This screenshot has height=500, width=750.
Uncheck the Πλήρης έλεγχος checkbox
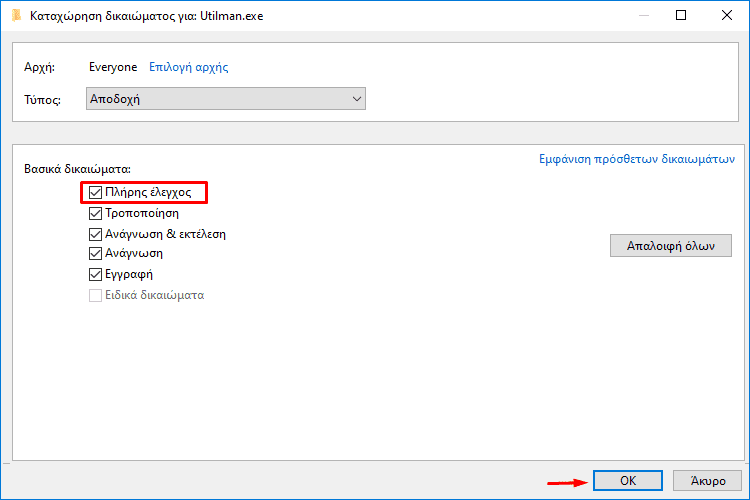[95, 192]
